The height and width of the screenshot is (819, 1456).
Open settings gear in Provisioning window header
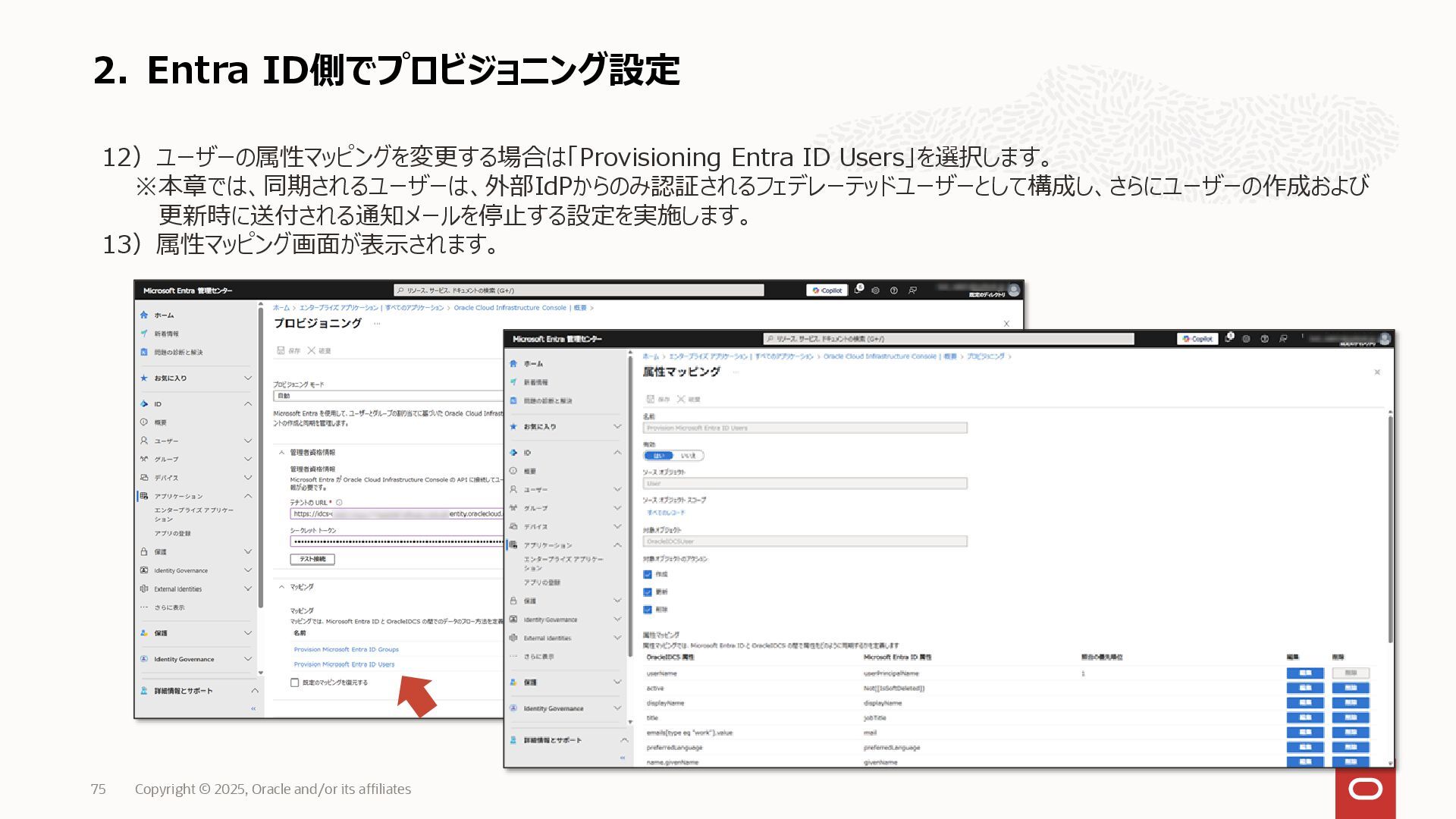(x=875, y=290)
